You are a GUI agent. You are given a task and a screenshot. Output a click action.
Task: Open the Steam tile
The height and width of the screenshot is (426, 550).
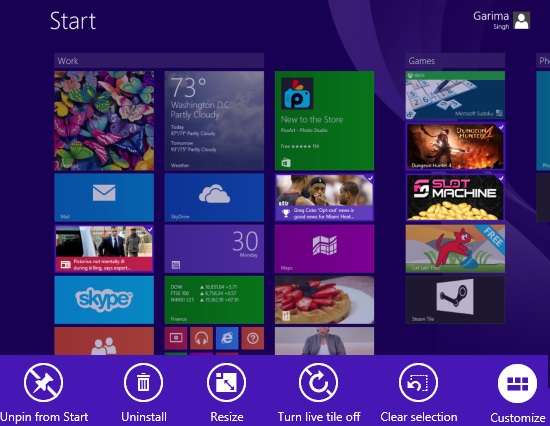tap(455, 300)
